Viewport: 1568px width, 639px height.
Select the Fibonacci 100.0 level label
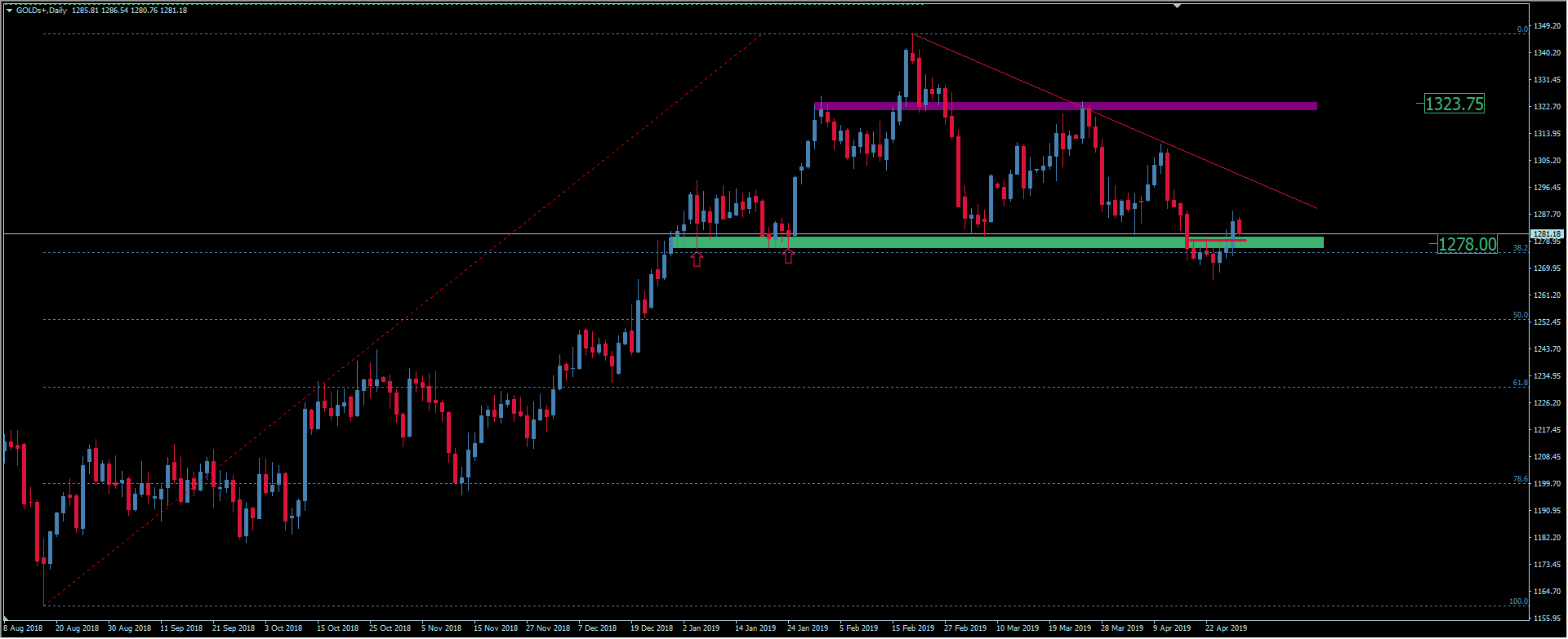[1517, 601]
